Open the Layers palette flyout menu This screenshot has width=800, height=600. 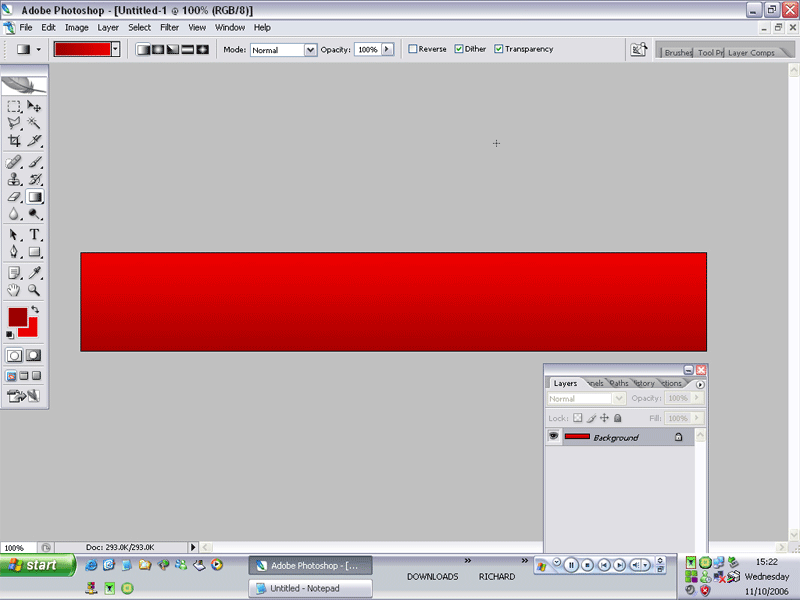[x=700, y=384]
